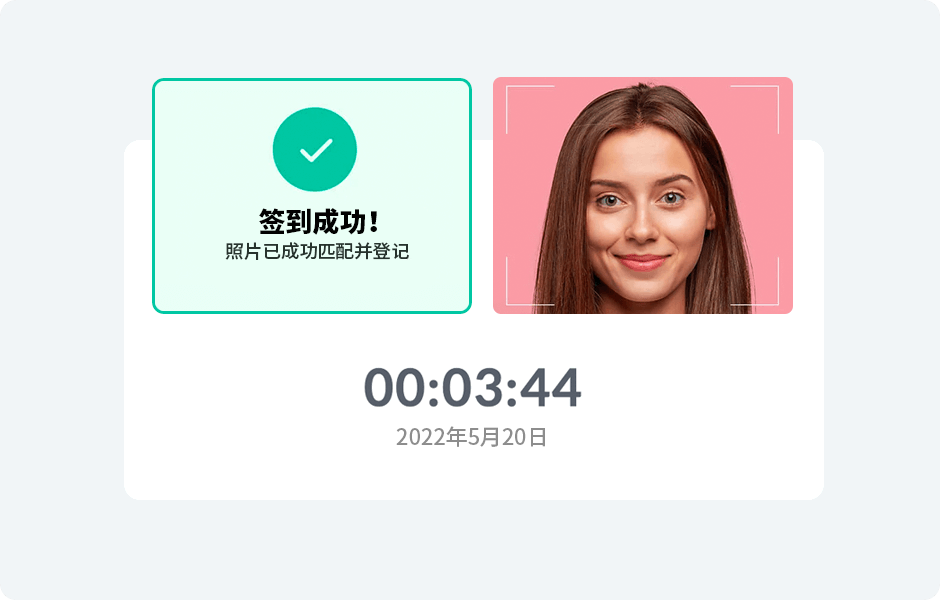Click the green-bordered success notification card
The height and width of the screenshot is (600, 940).
tap(312, 195)
